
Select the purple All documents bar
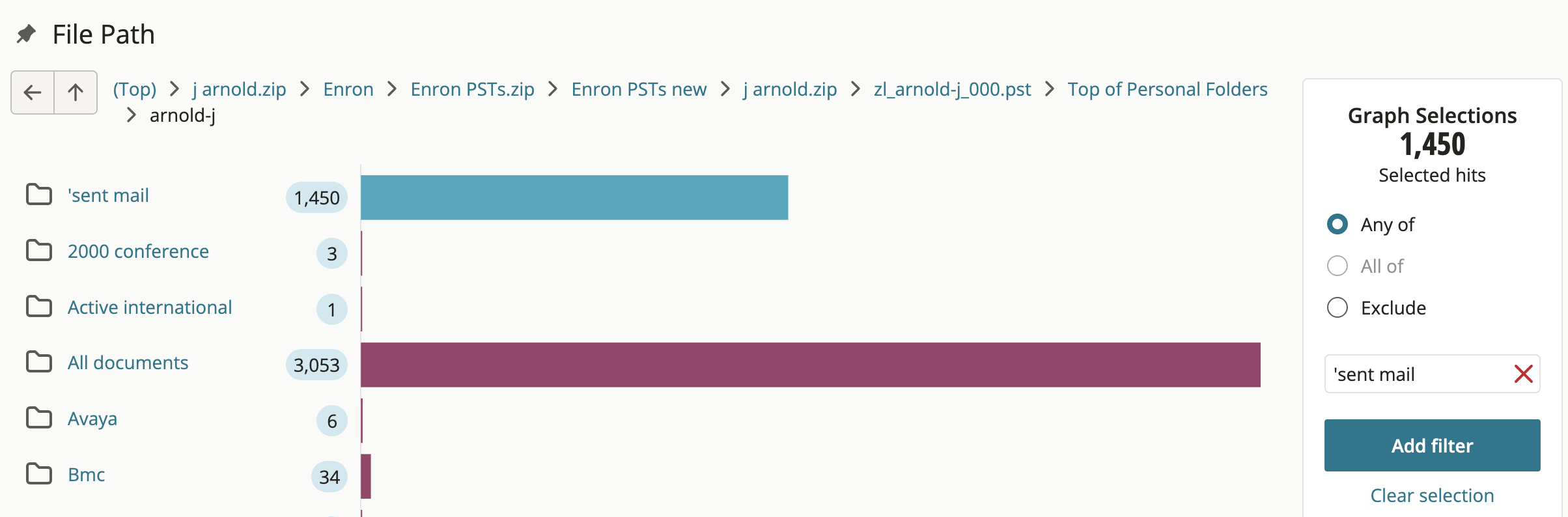click(811, 365)
